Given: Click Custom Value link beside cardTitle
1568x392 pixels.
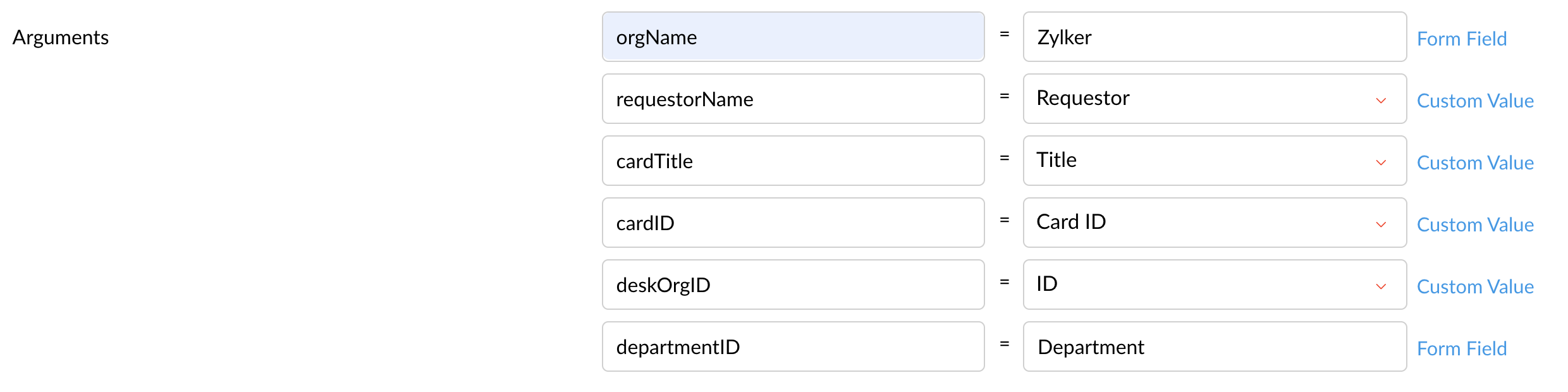Looking at the screenshot, I should [1475, 162].
